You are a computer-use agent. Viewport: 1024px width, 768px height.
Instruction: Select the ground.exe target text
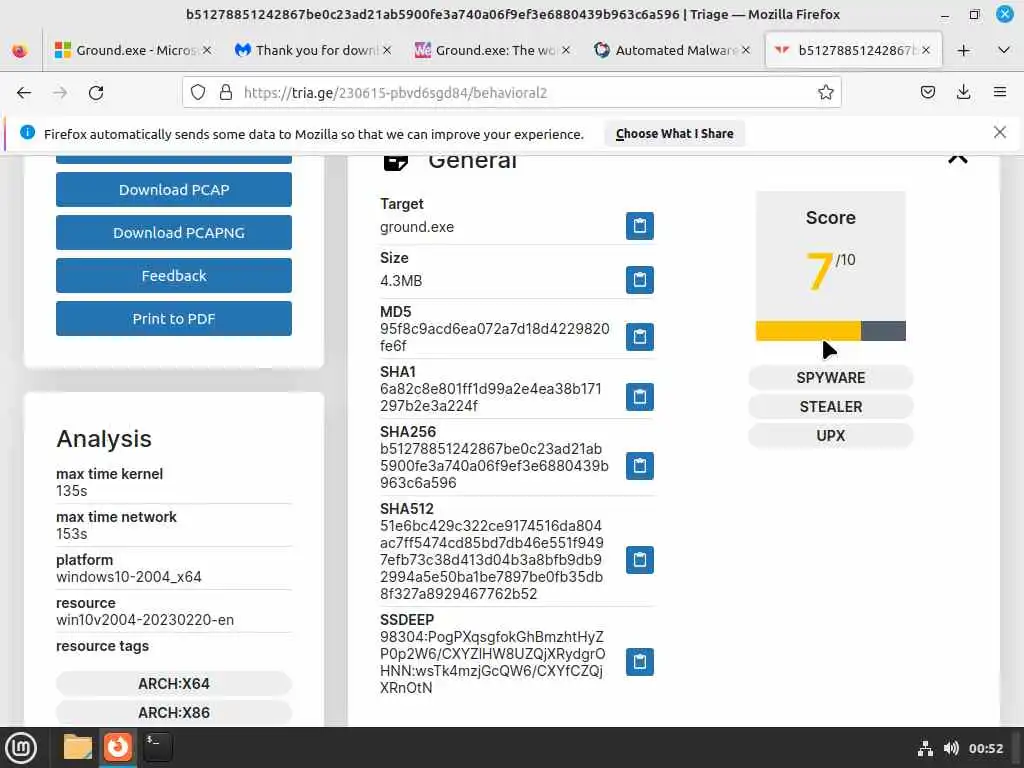[x=417, y=227]
